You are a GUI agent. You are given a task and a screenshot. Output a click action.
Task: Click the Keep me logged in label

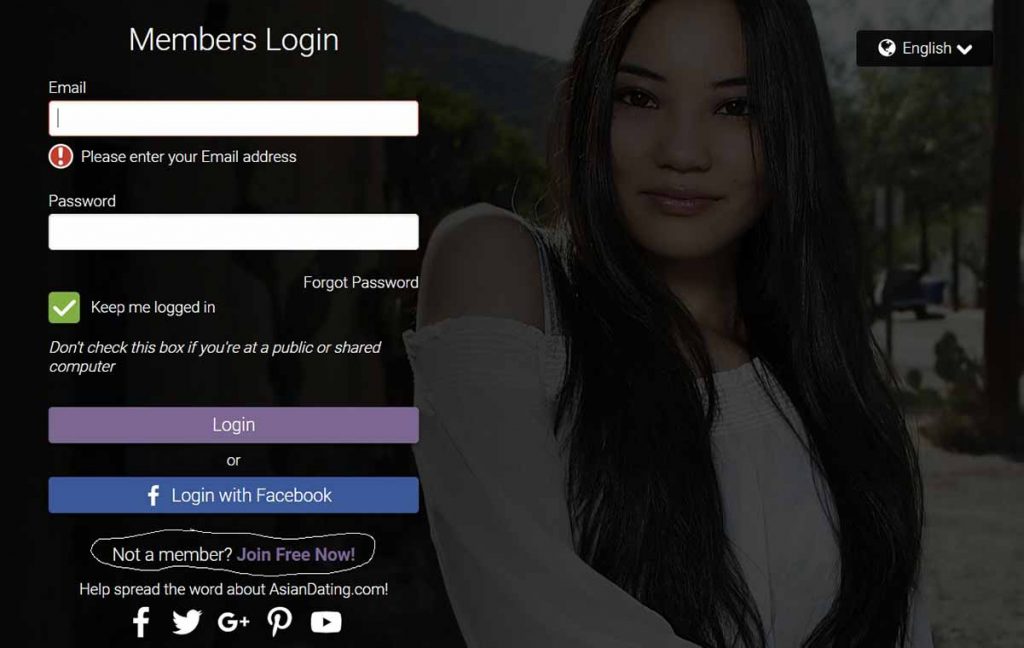coord(153,308)
